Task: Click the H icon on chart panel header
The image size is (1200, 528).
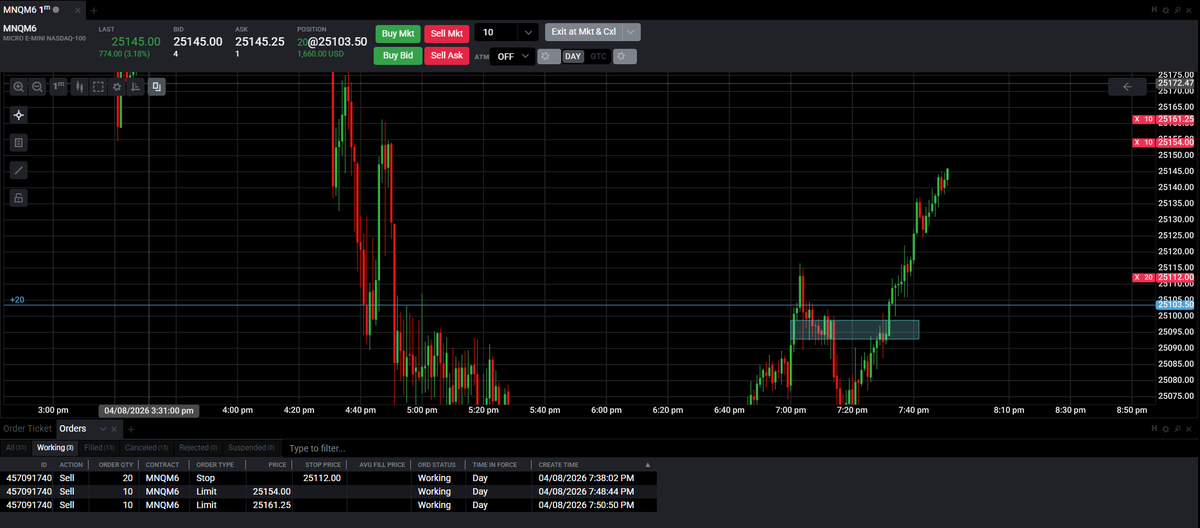Action: pyautogui.click(x=1155, y=9)
